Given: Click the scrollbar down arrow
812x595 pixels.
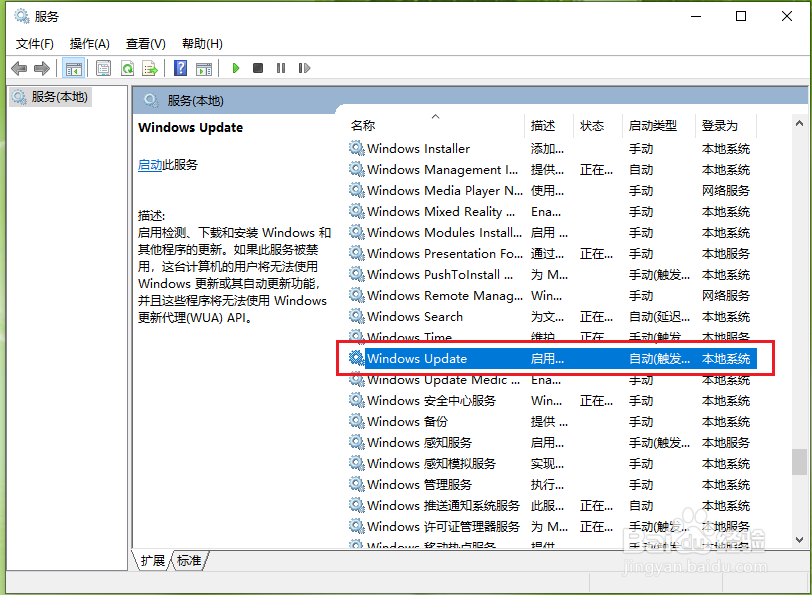Looking at the screenshot, I should pos(800,540).
